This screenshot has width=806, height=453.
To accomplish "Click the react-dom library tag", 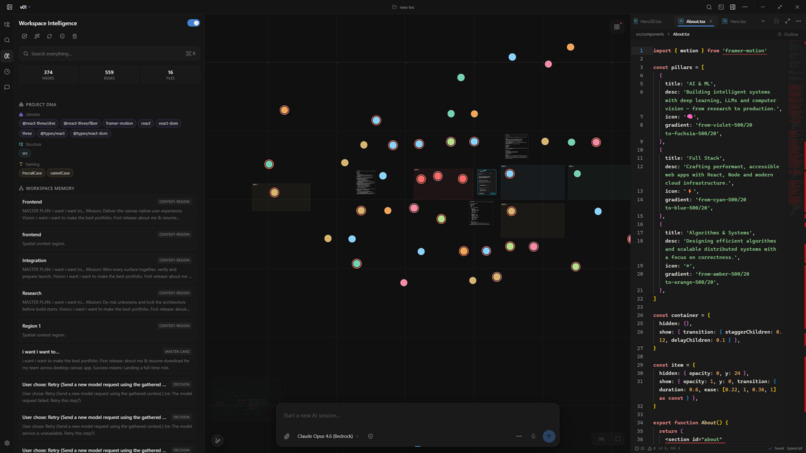I will 168,123.
